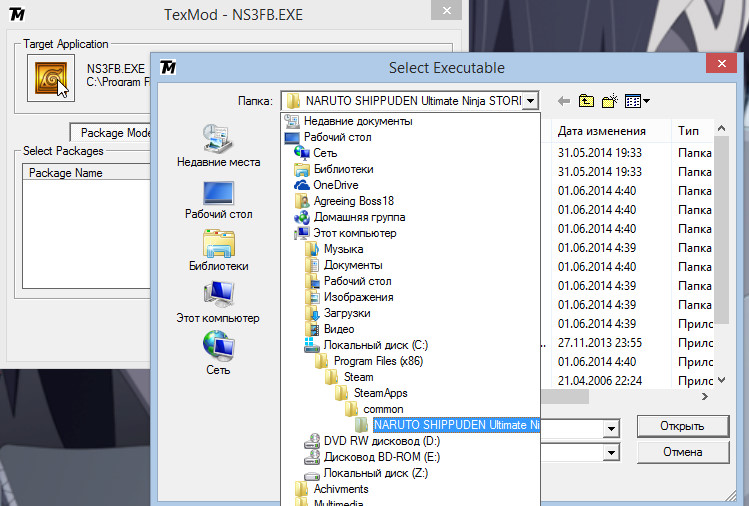Switch to Package Mode tab in TexMod
The image size is (749, 506).
click(x=110, y=132)
